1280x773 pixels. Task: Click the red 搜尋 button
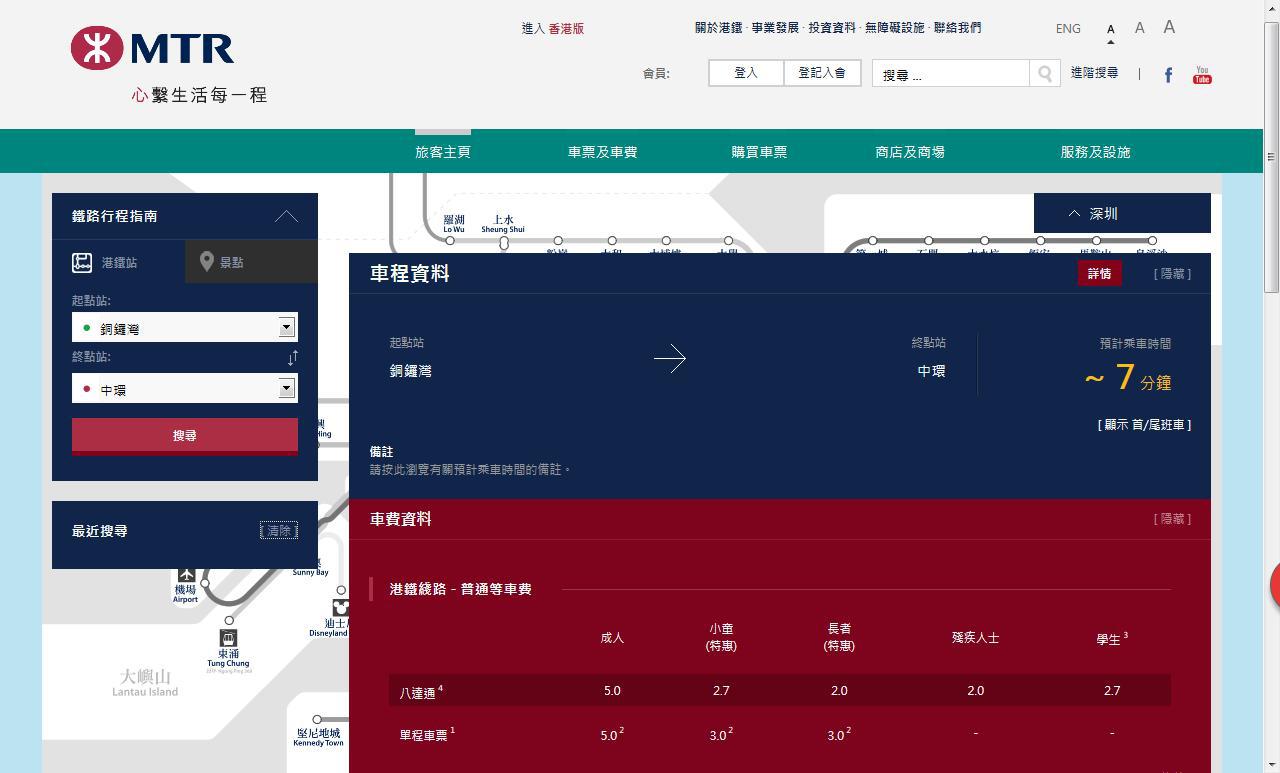(x=184, y=436)
